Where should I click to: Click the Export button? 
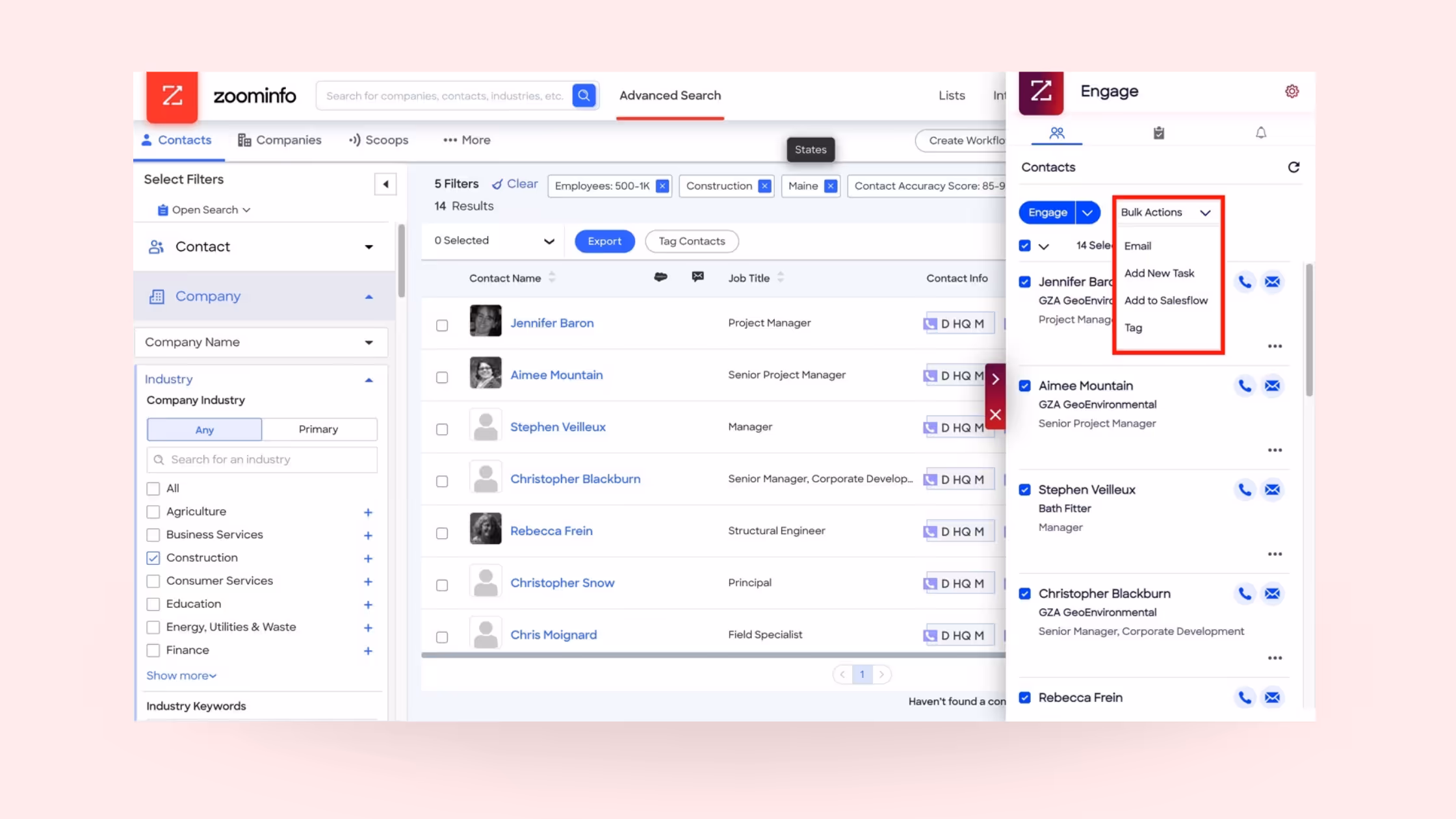(x=604, y=241)
